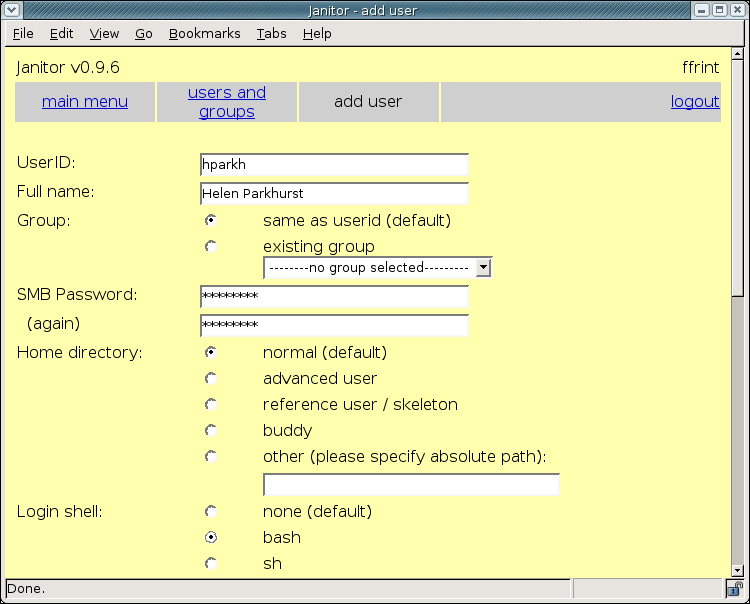Click the UserID: label
Screen dimensions: 750x604
point(46,163)
